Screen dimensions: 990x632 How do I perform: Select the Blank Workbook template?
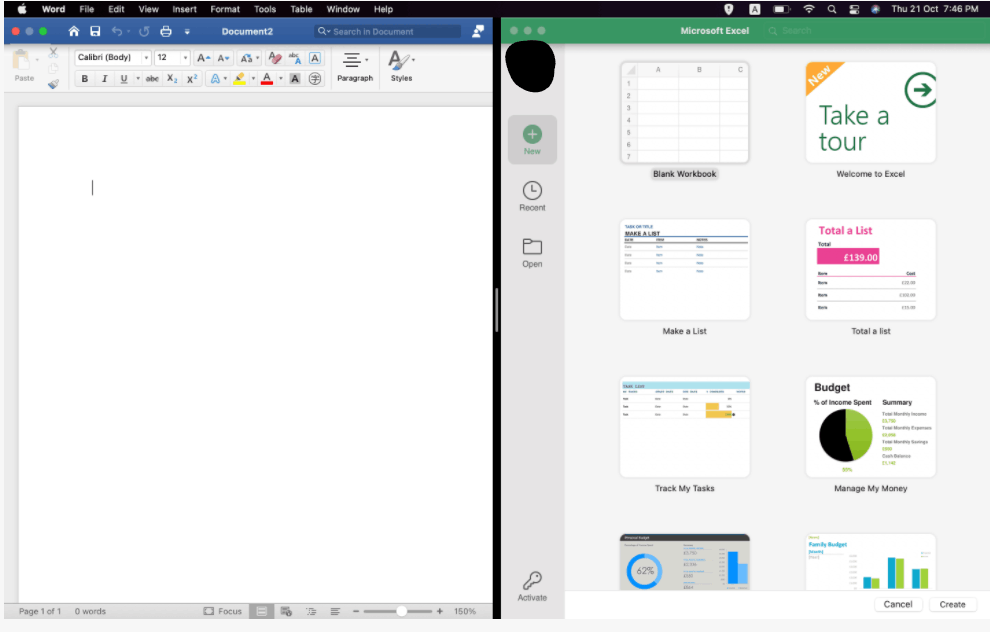(684, 121)
